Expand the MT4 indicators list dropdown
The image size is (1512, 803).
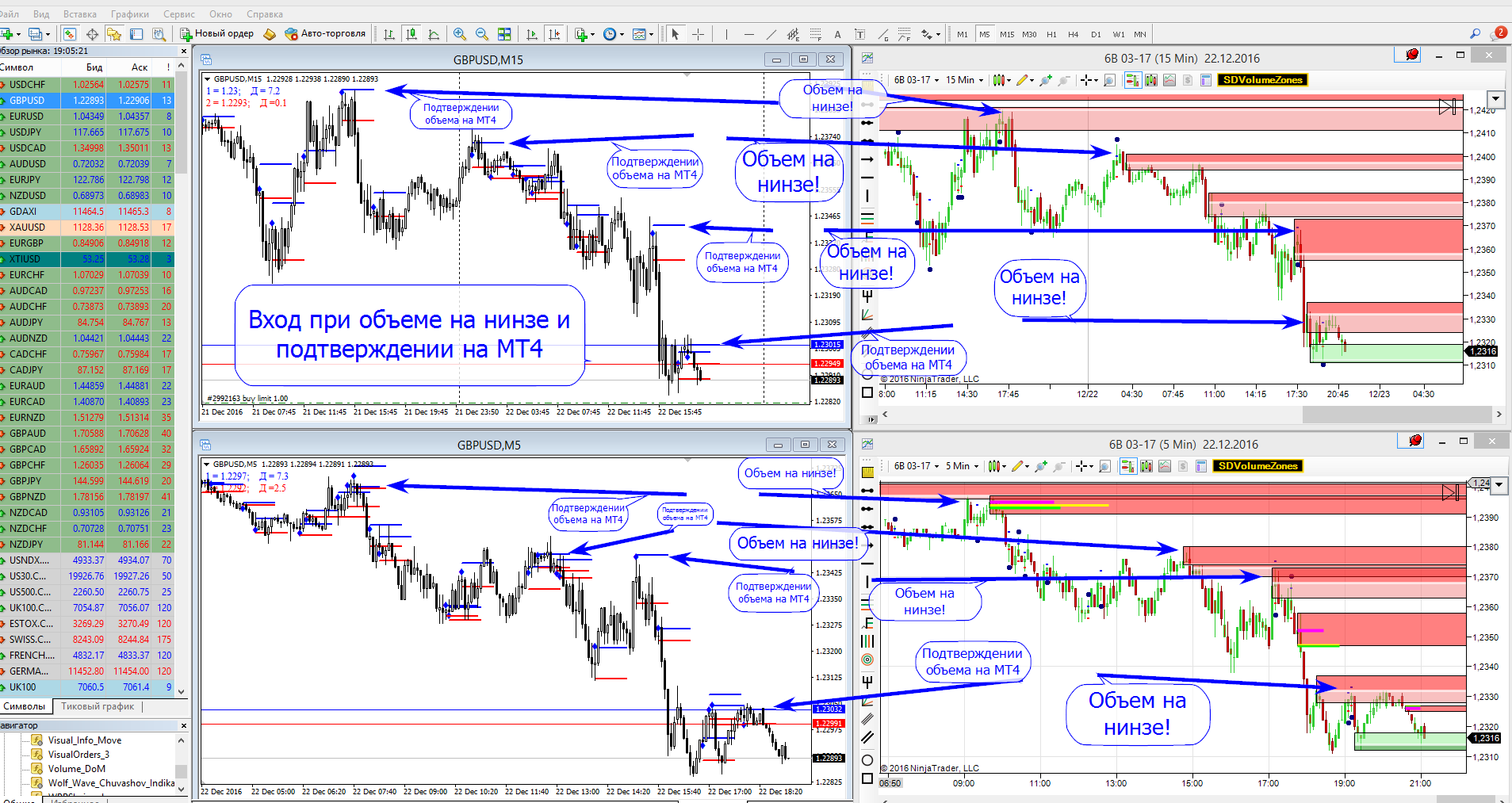[593, 34]
